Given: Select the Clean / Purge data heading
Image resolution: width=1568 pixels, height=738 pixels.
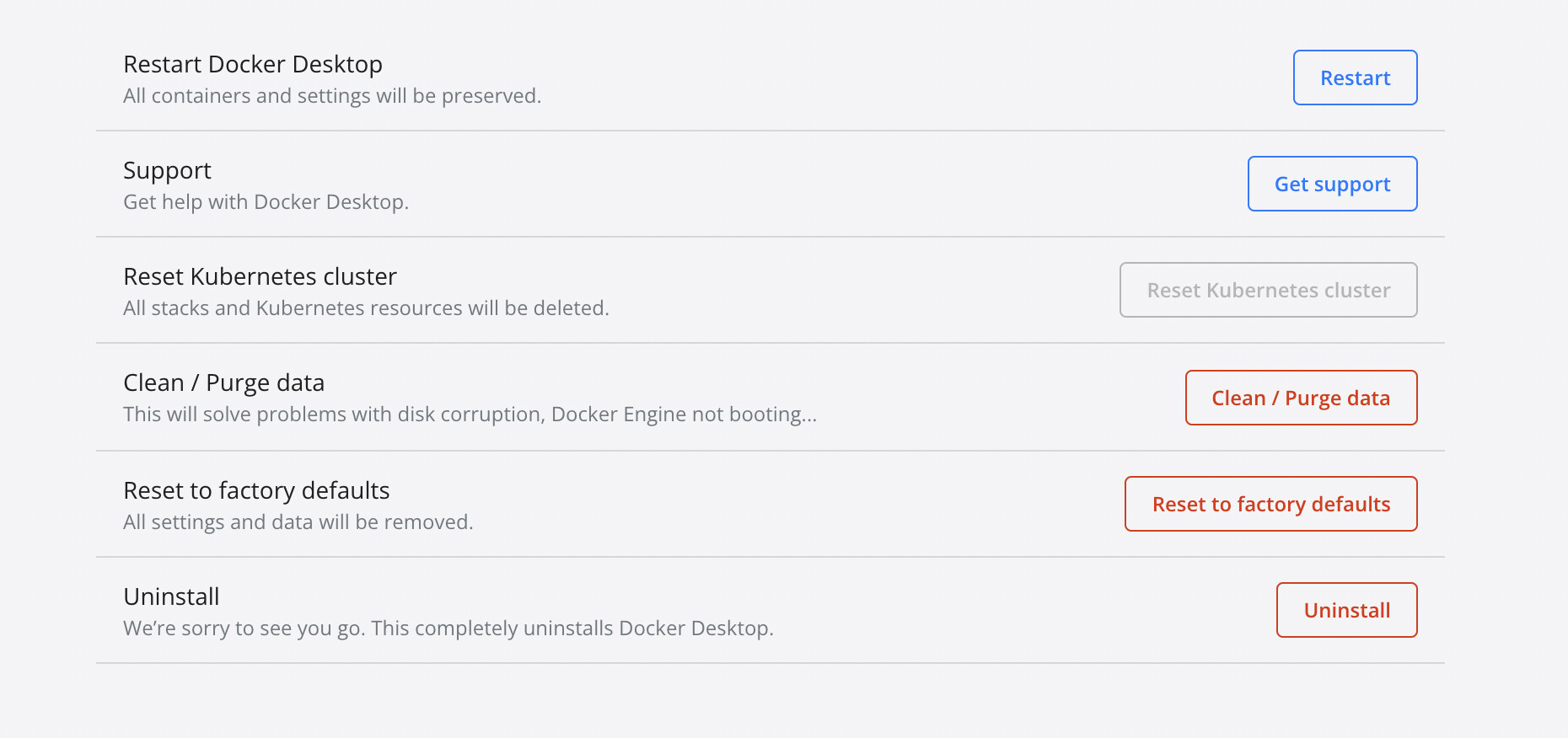Looking at the screenshot, I should pyautogui.click(x=223, y=383).
